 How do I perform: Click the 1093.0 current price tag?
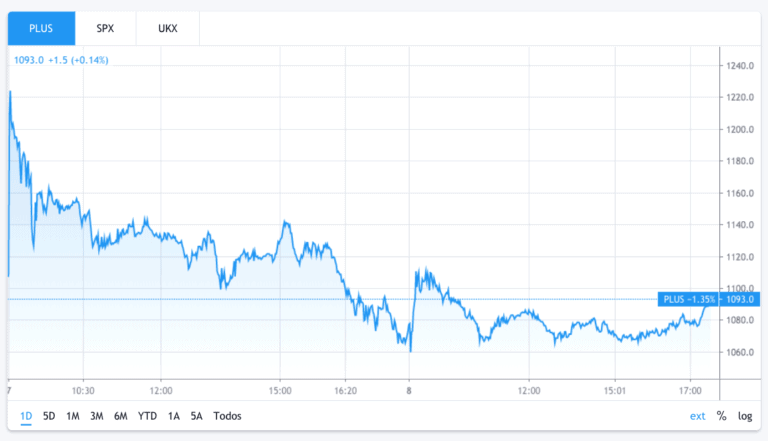tap(740, 299)
